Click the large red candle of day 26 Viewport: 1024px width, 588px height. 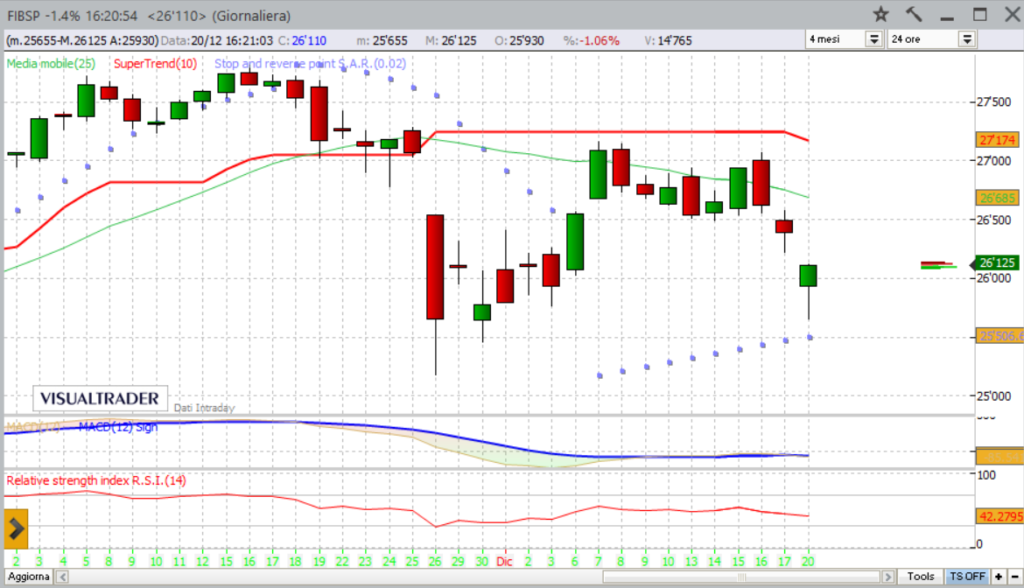pyautogui.click(x=435, y=267)
